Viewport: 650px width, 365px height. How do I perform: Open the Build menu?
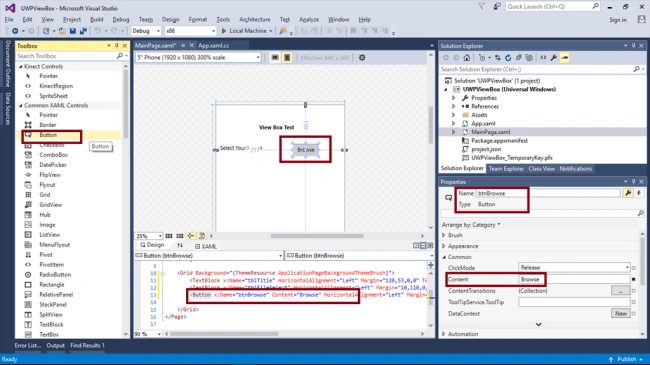(97, 19)
